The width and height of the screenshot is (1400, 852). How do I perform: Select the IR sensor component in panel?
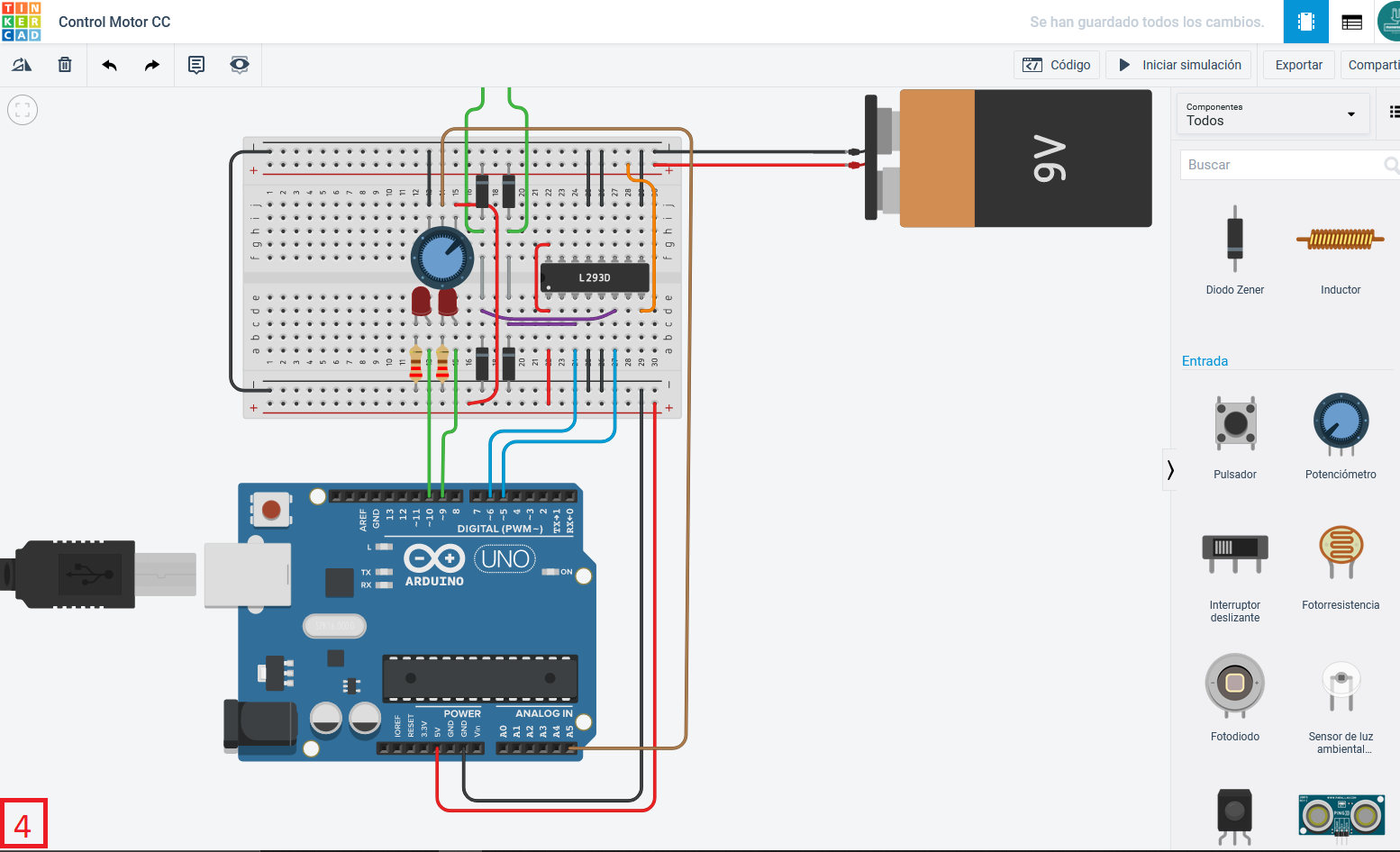pos(1235,816)
